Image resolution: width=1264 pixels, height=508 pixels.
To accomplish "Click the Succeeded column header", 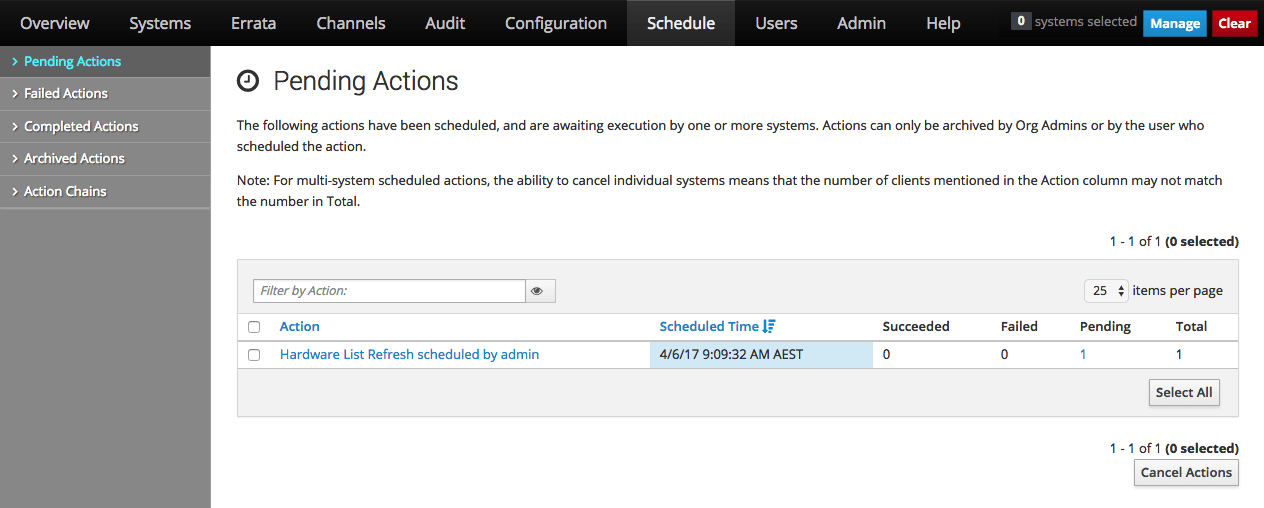I will point(916,326).
